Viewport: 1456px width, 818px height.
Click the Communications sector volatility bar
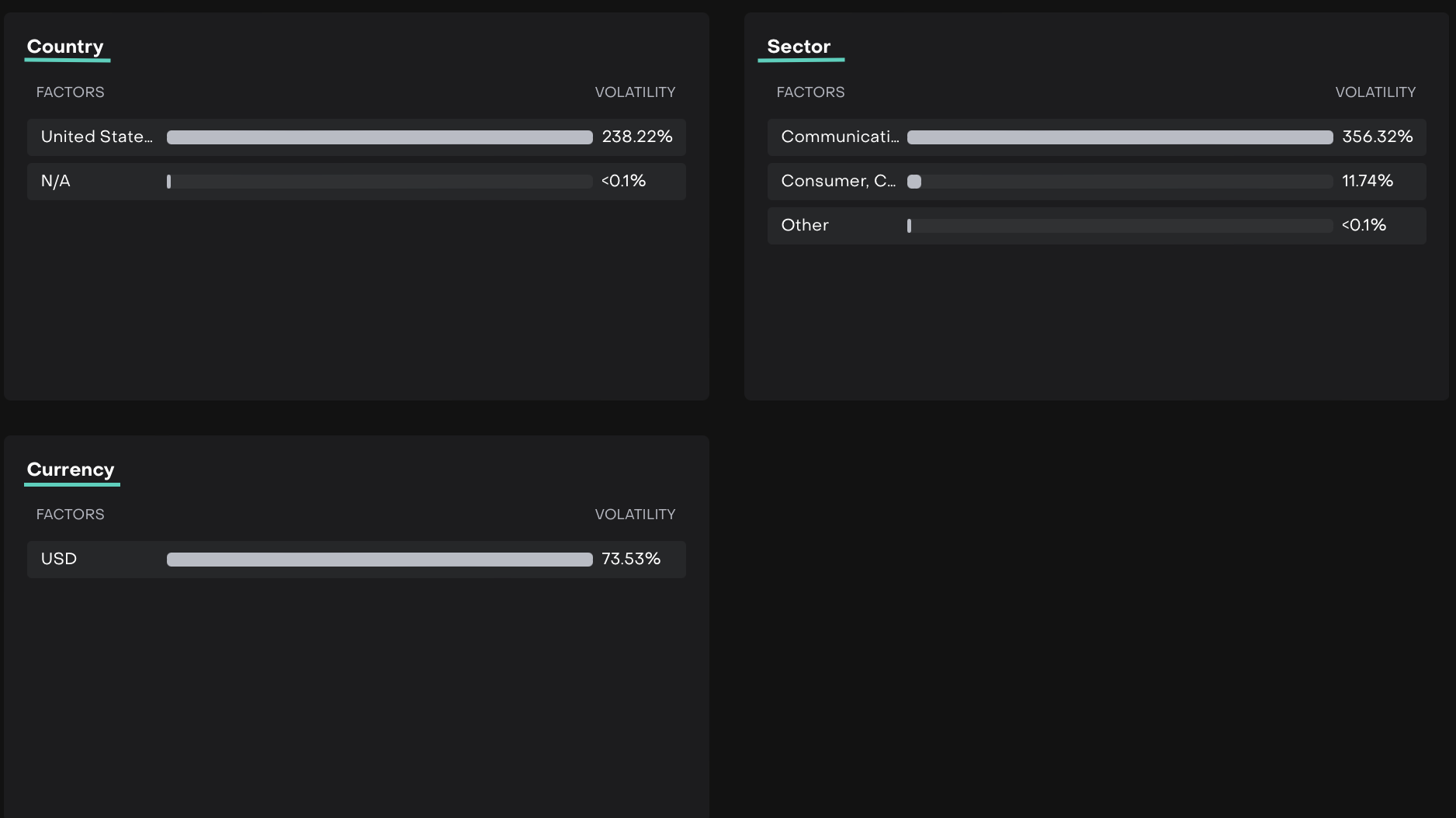pos(1119,137)
